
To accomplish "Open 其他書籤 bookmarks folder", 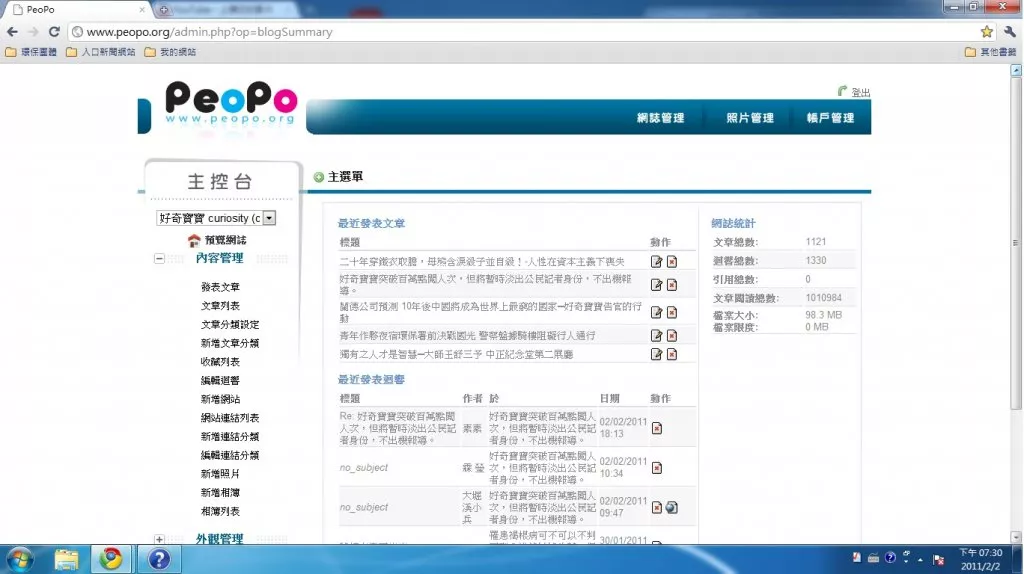I will [x=991, y=52].
